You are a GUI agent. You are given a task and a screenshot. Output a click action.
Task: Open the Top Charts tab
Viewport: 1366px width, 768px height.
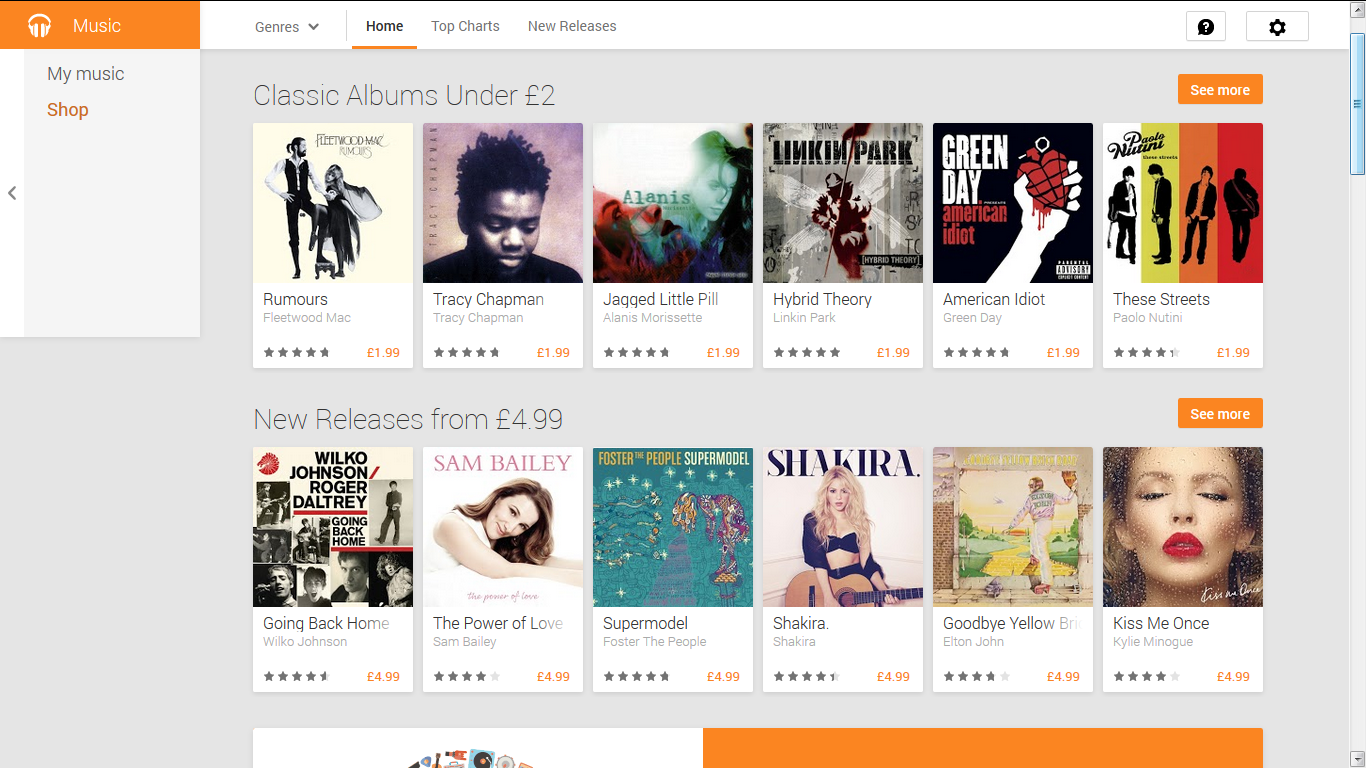click(x=465, y=26)
